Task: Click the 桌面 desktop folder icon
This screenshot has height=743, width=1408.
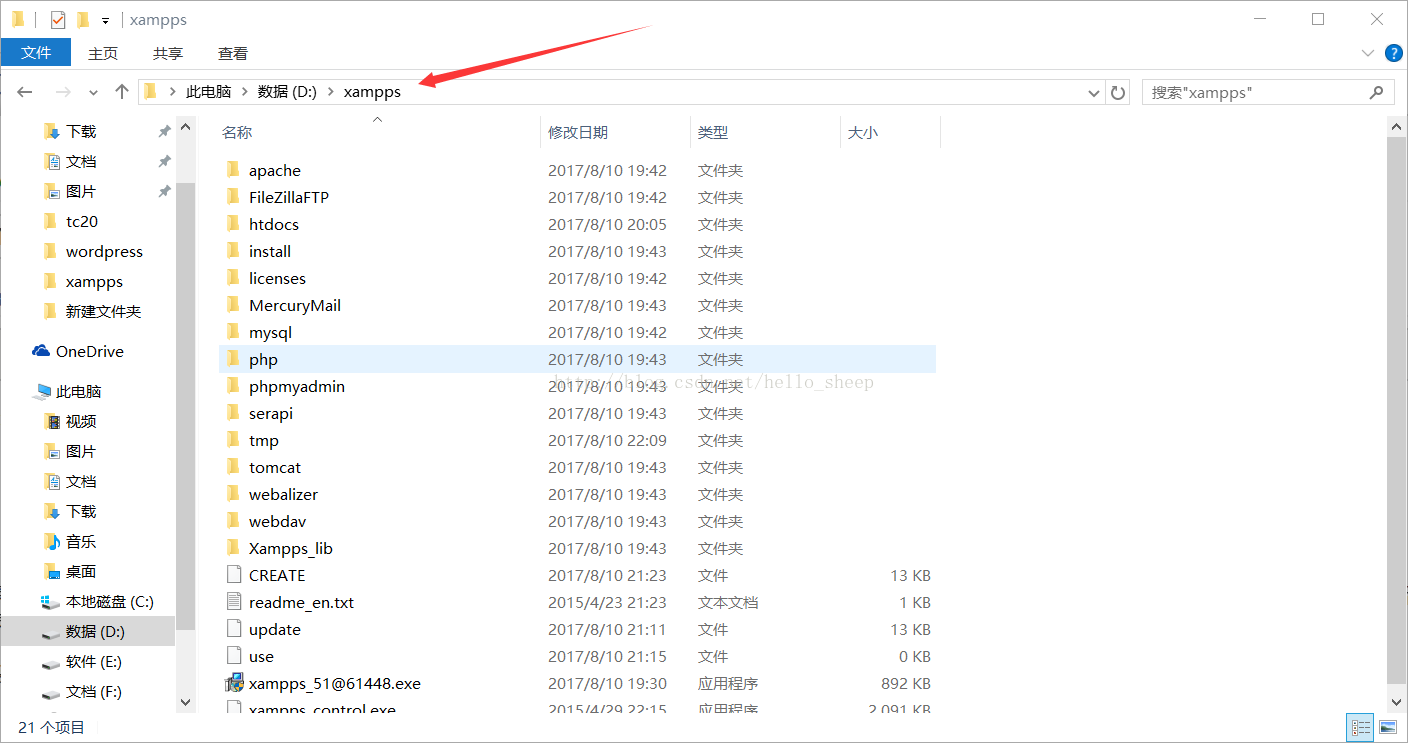Action: point(52,571)
